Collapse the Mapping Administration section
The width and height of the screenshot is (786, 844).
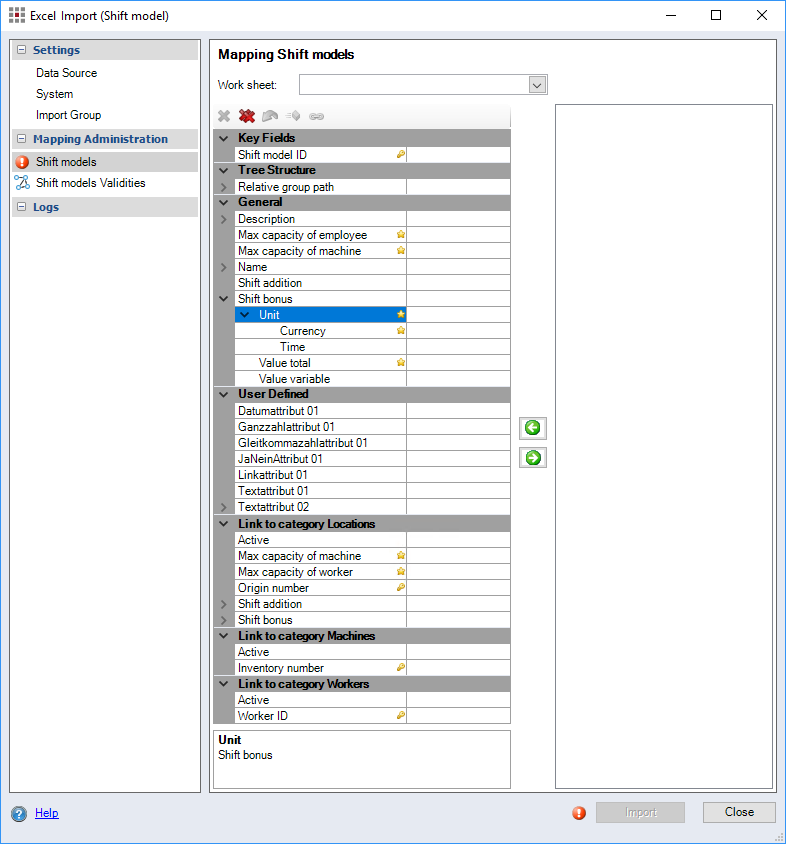pyautogui.click(x=21, y=139)
